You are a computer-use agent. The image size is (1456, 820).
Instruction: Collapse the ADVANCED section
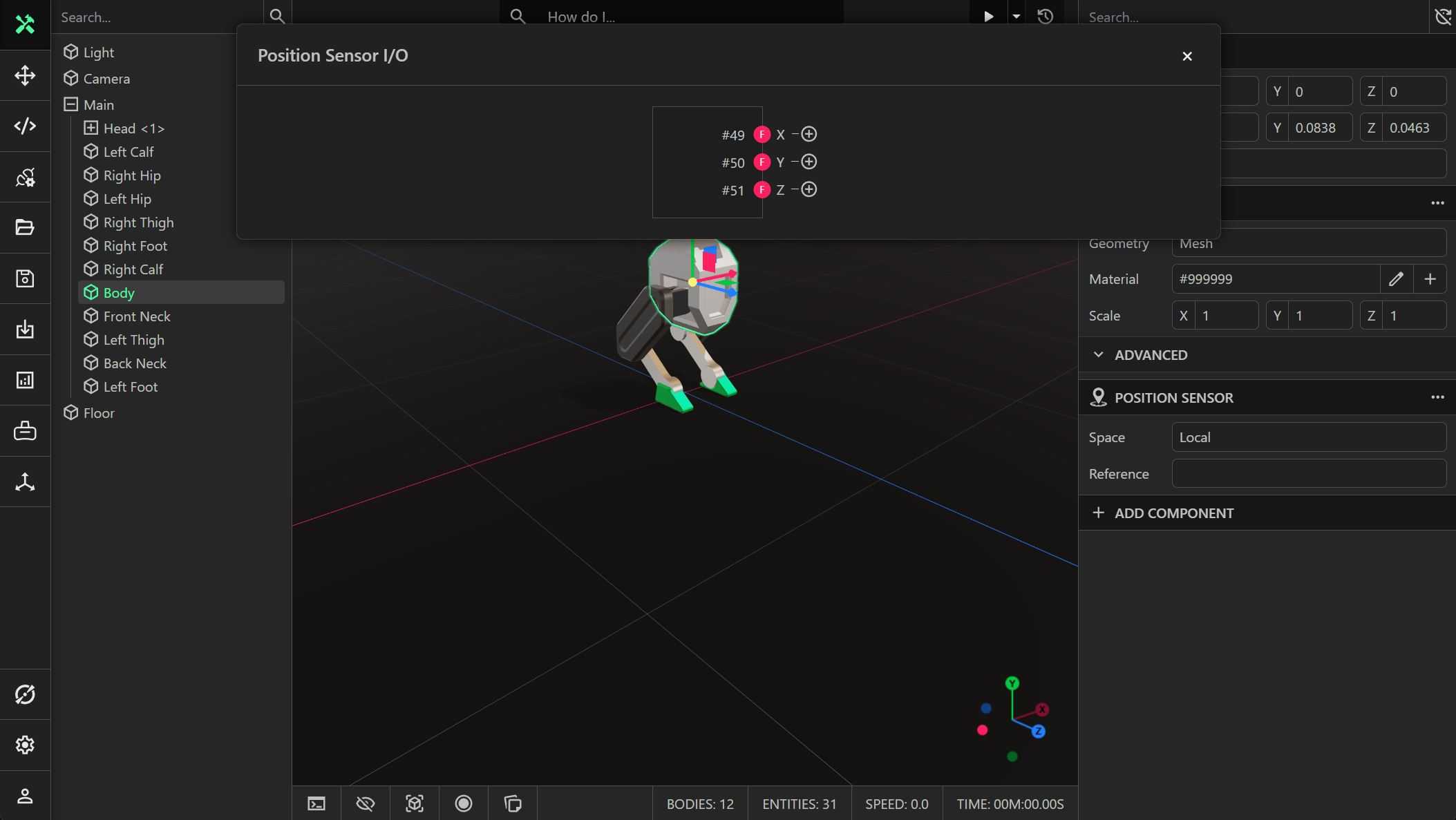tap(1099, 354)
